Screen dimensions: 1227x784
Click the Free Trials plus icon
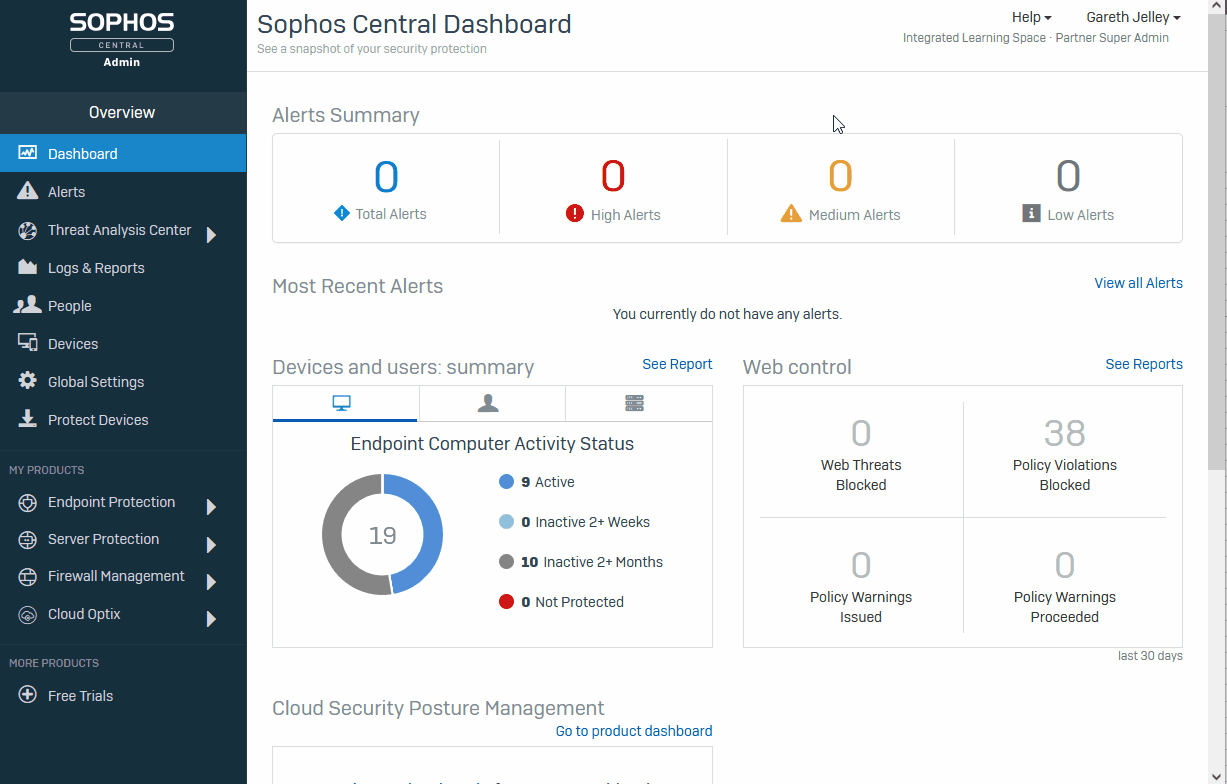28,695
